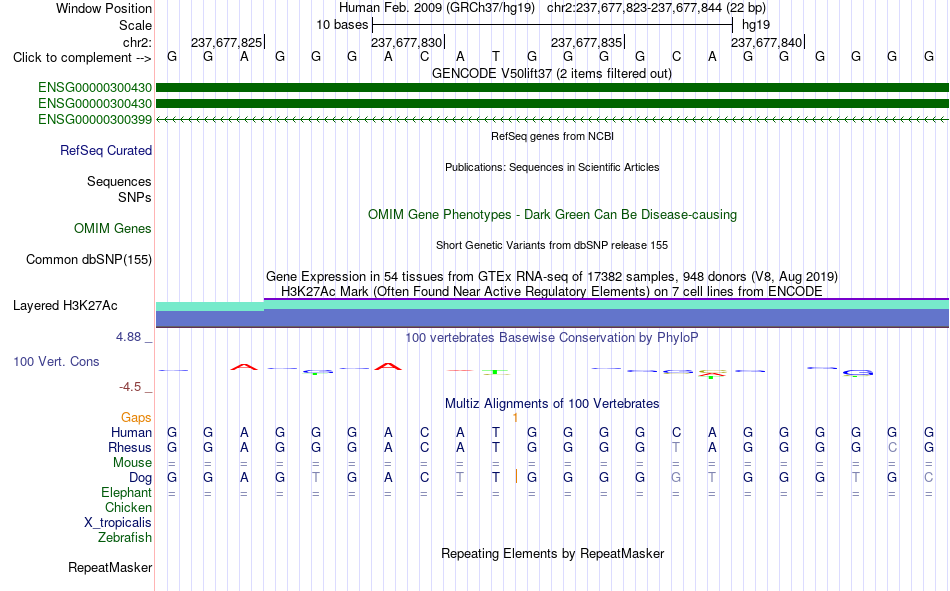
Task: Click the ENSG00000300399 intron arrow line
Action: (x=552, y=119)
